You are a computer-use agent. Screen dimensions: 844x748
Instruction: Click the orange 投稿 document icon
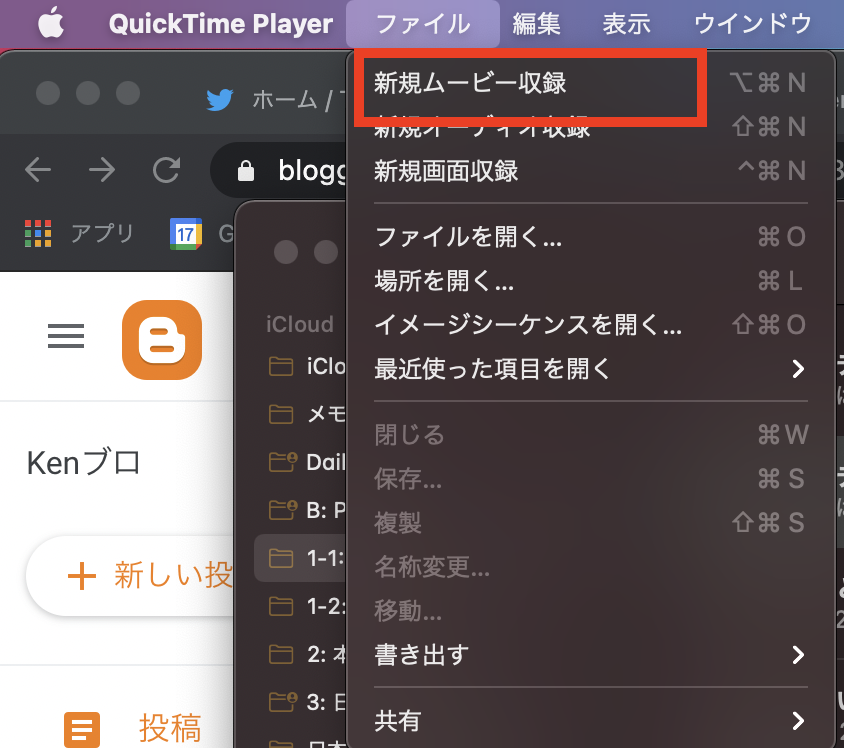[x=82, y=730]
